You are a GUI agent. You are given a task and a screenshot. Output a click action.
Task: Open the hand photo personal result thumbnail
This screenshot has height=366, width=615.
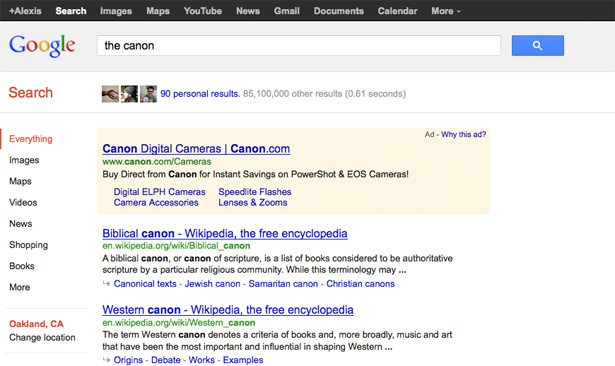tap(110, 94)
